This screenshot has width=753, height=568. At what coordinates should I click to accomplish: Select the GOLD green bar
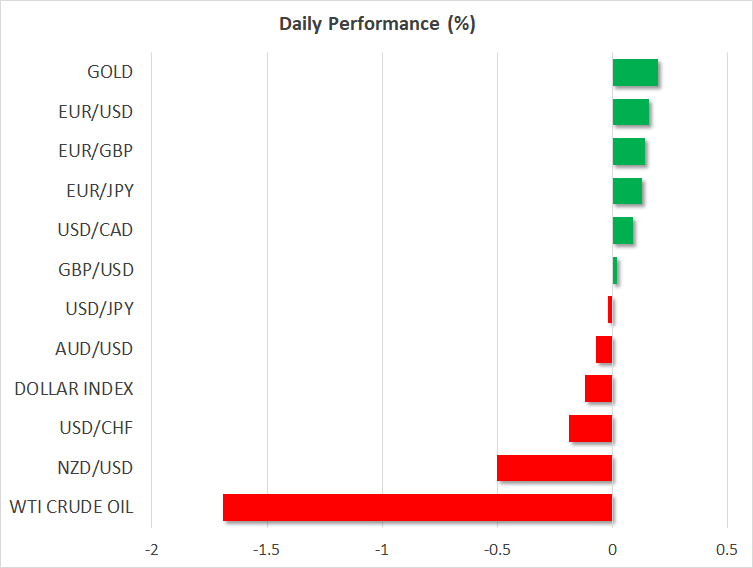635,72
